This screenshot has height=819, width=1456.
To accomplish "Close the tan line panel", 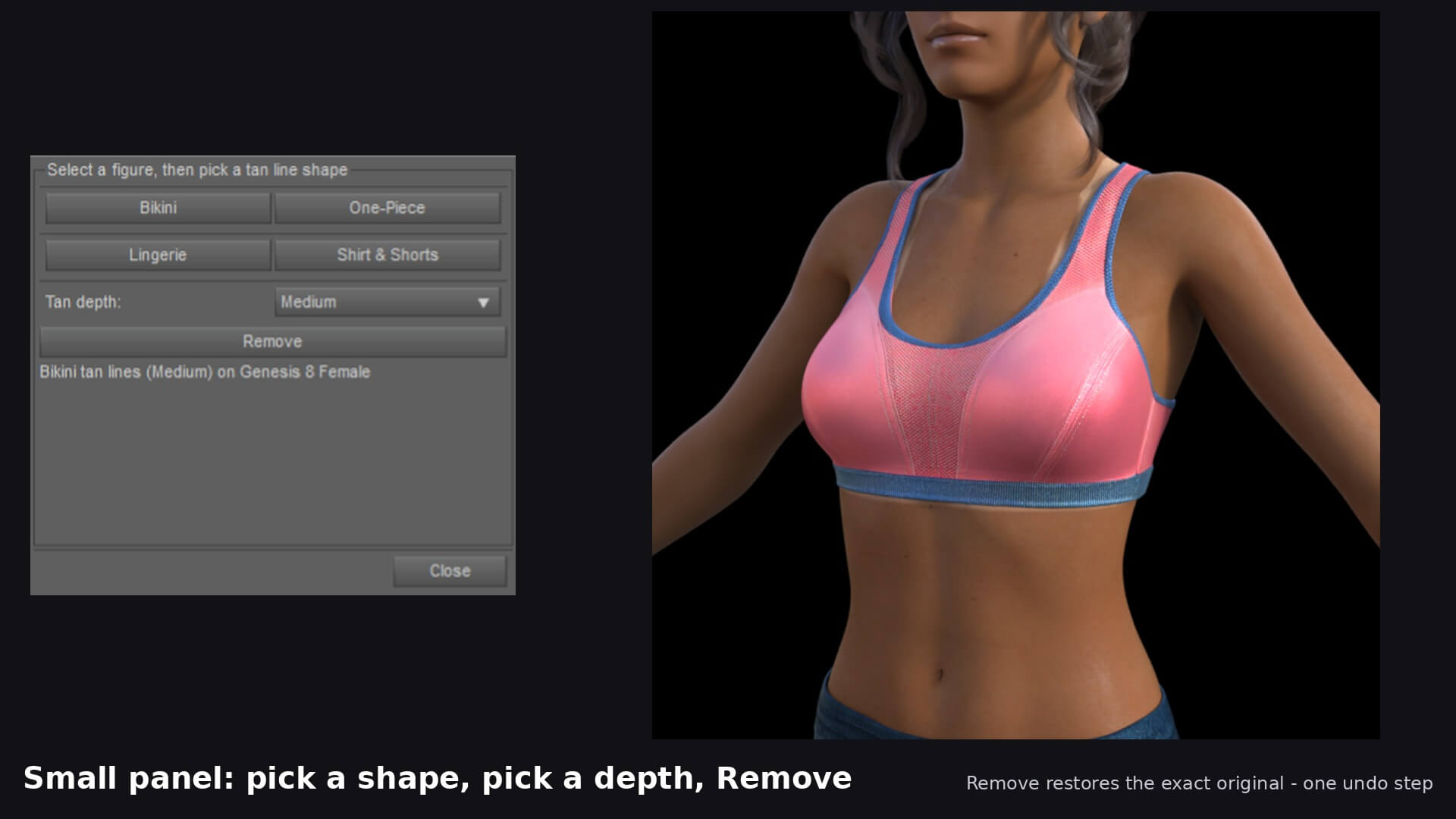I will [x=450, y=571].
